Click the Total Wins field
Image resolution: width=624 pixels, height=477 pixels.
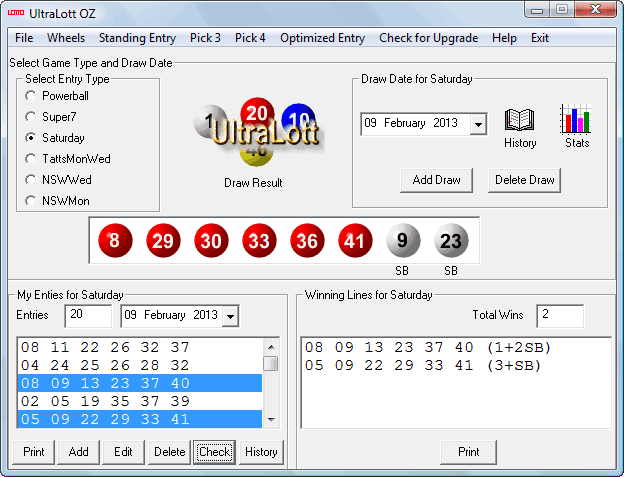coord(560,316)
